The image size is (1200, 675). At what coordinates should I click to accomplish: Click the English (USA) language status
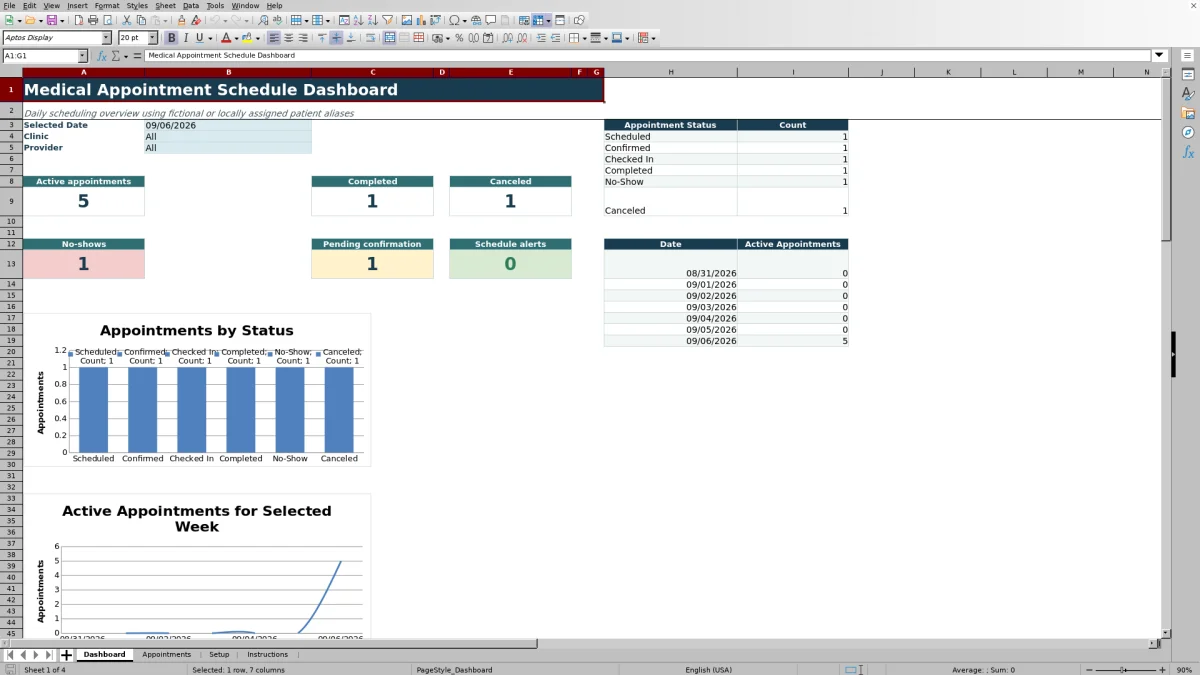pyautogui.click(x=708, y=669)
